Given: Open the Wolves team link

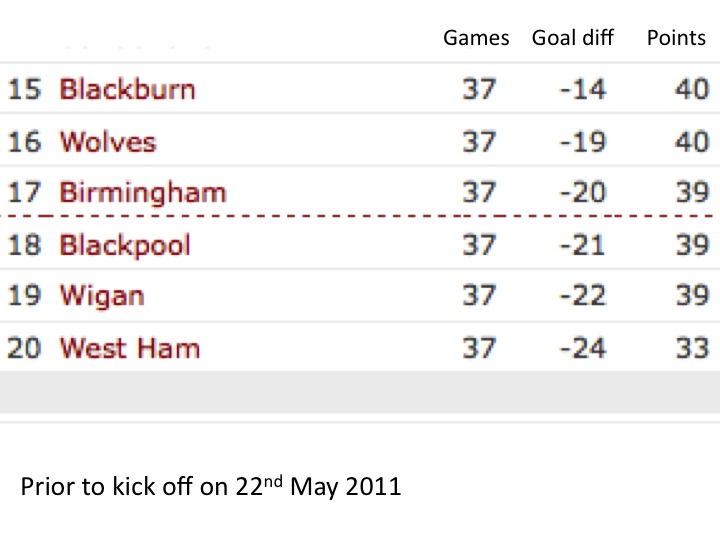Looking at the screenshot, I should click(x=108, y=141).
